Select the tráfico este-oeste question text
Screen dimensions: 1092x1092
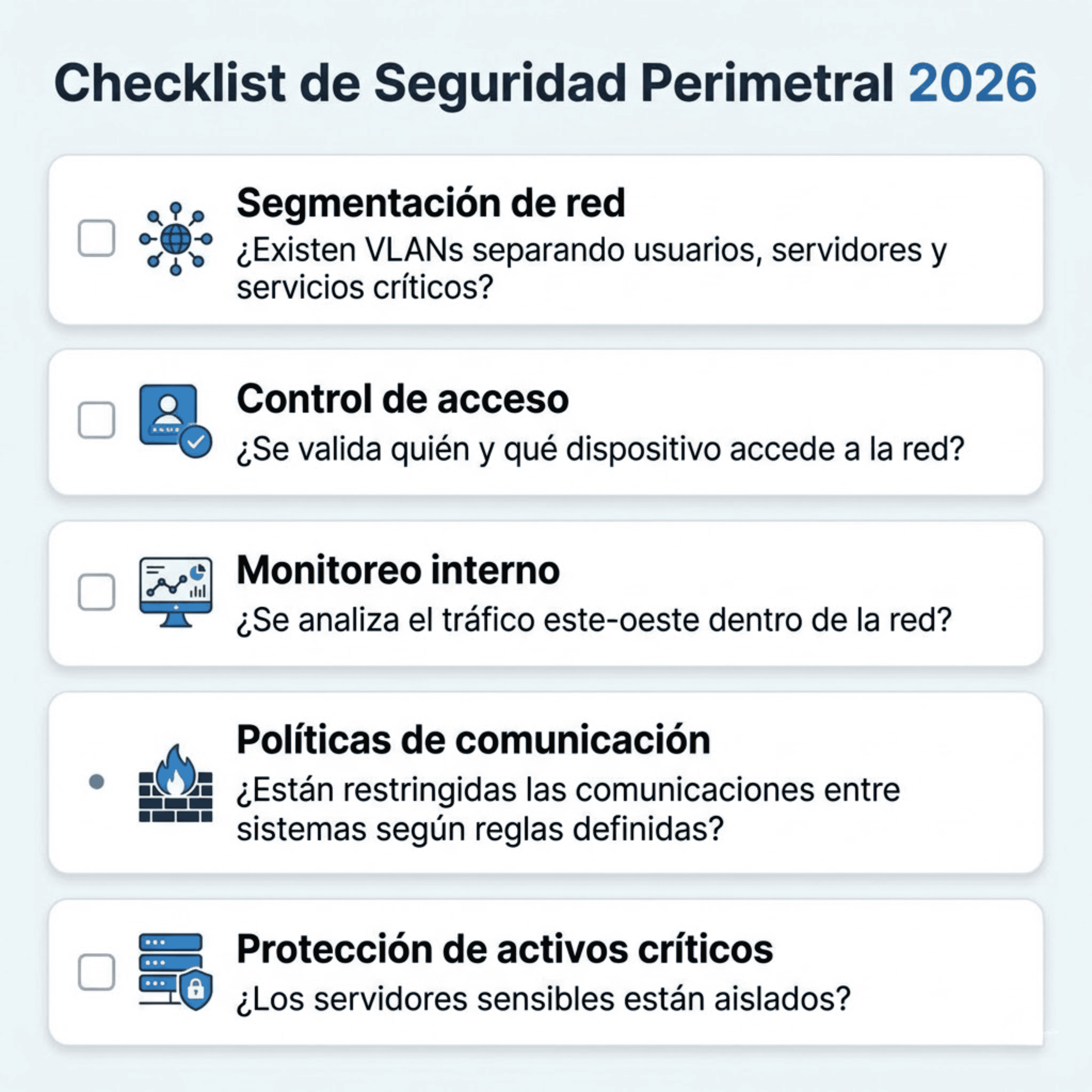tap(594, 620)
